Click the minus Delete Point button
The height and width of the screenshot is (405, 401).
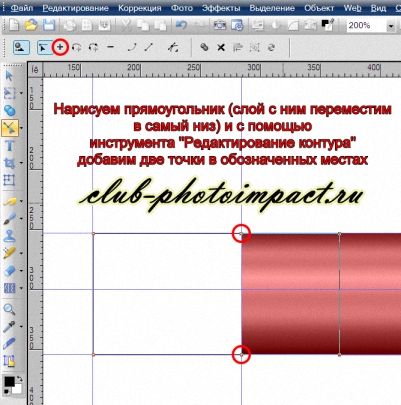point(111,47)
